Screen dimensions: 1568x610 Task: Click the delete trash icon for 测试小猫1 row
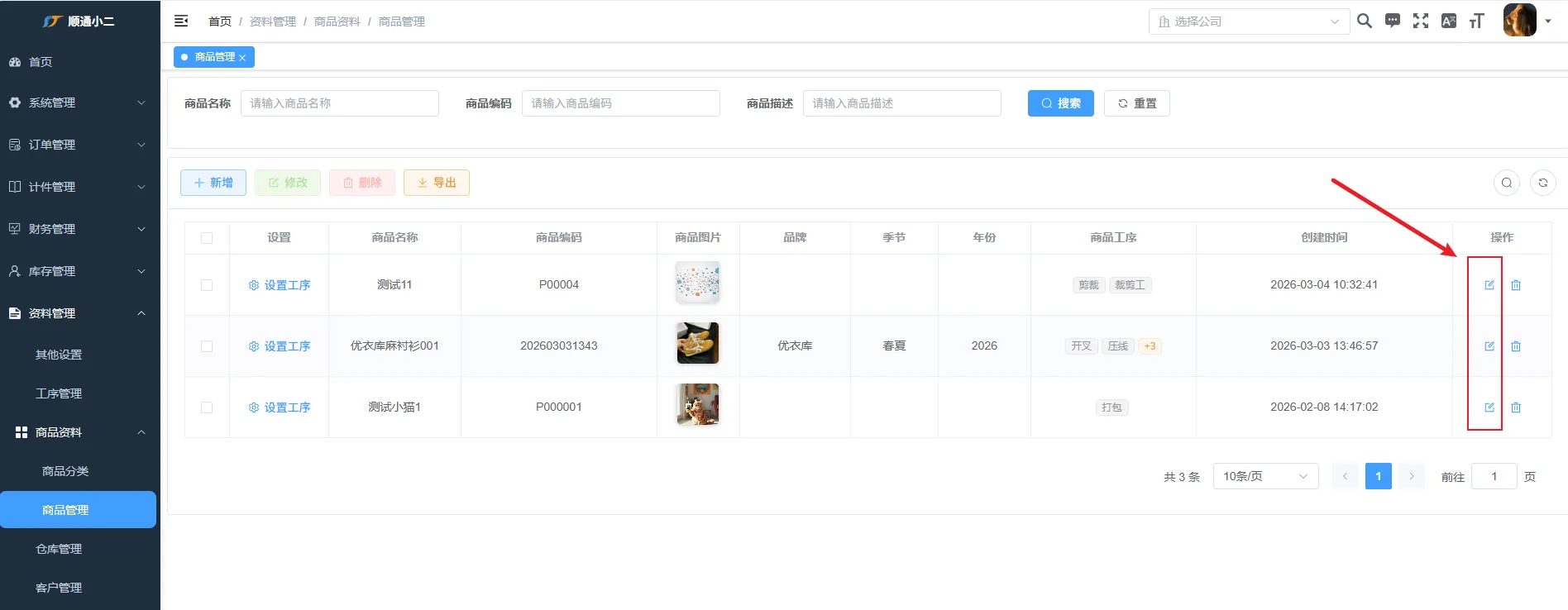click(1515, 407)
